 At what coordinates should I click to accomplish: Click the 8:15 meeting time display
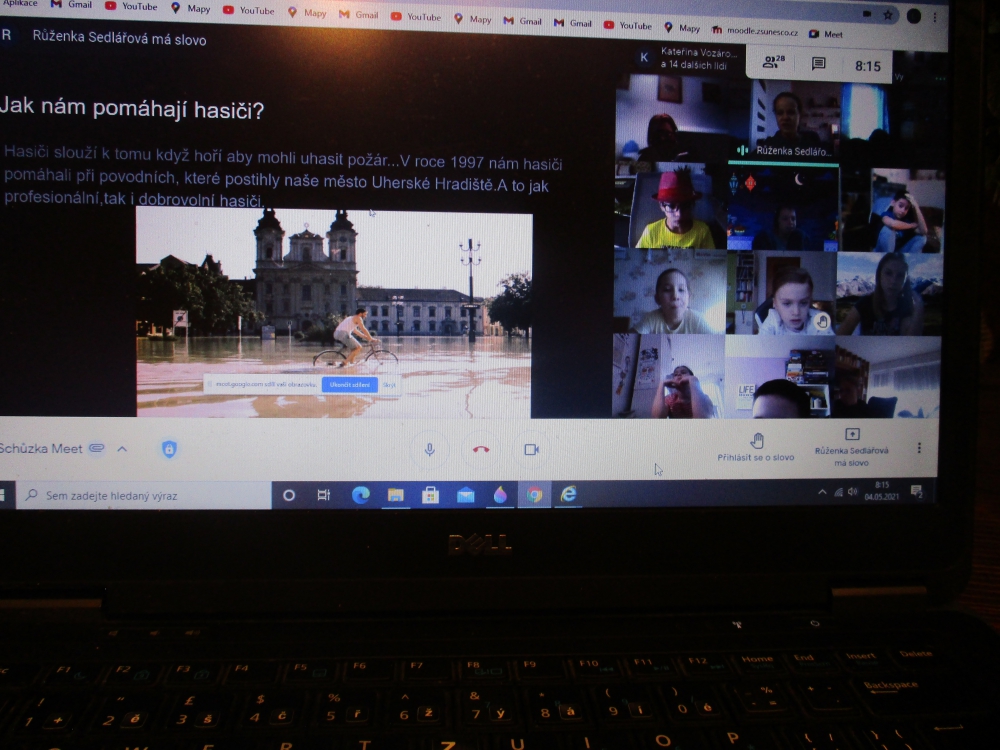(867, 66)
